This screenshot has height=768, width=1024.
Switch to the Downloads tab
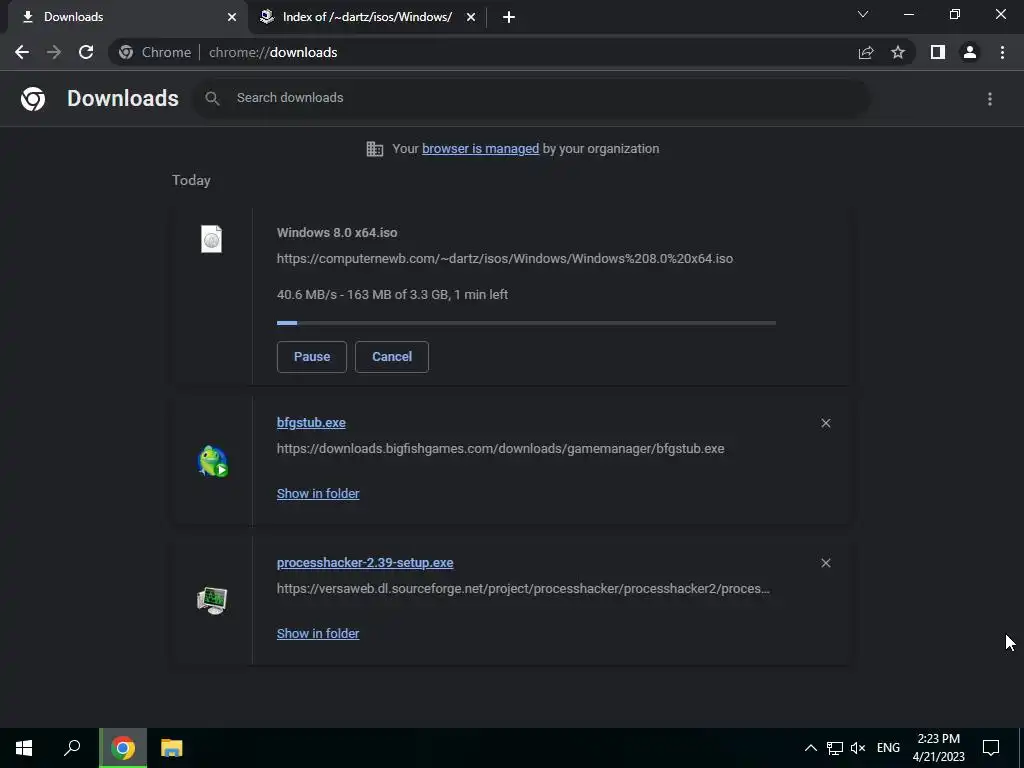127,17
